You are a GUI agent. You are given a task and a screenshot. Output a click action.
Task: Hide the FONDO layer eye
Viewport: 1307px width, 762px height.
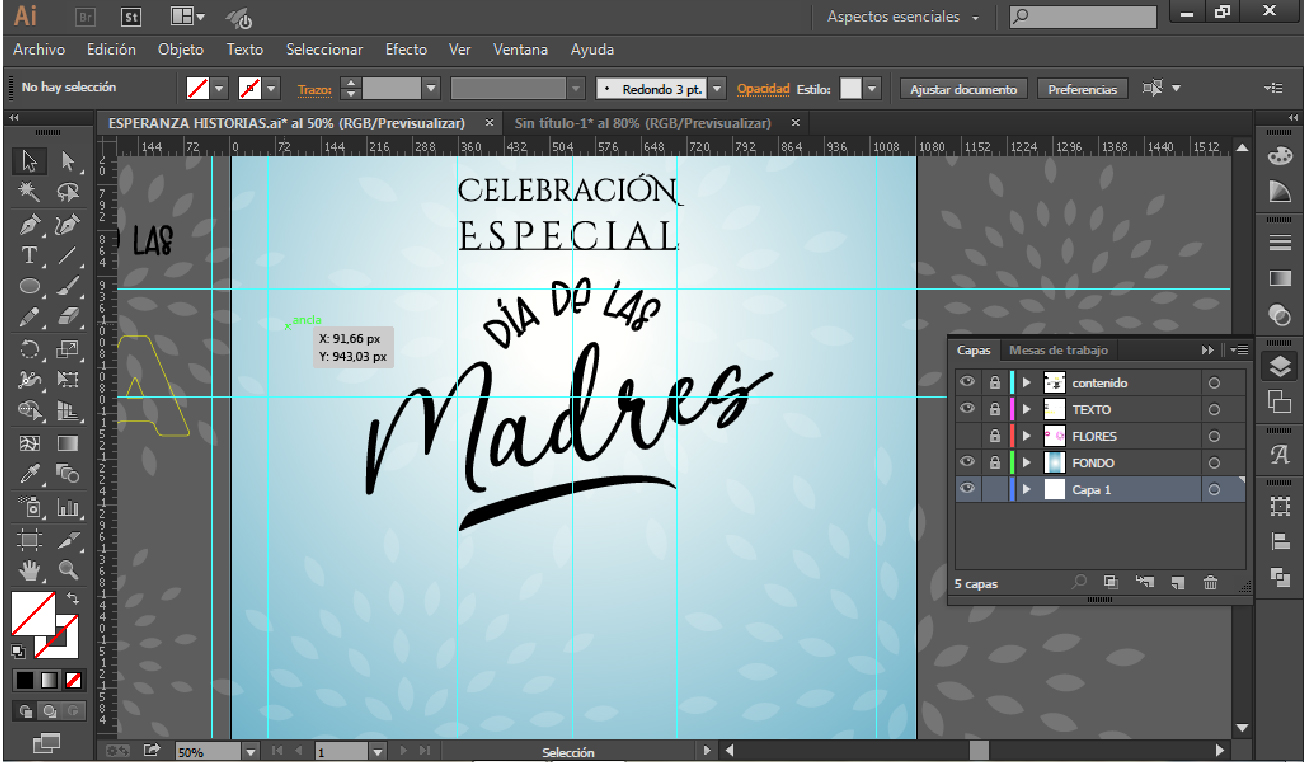[966, 463]
